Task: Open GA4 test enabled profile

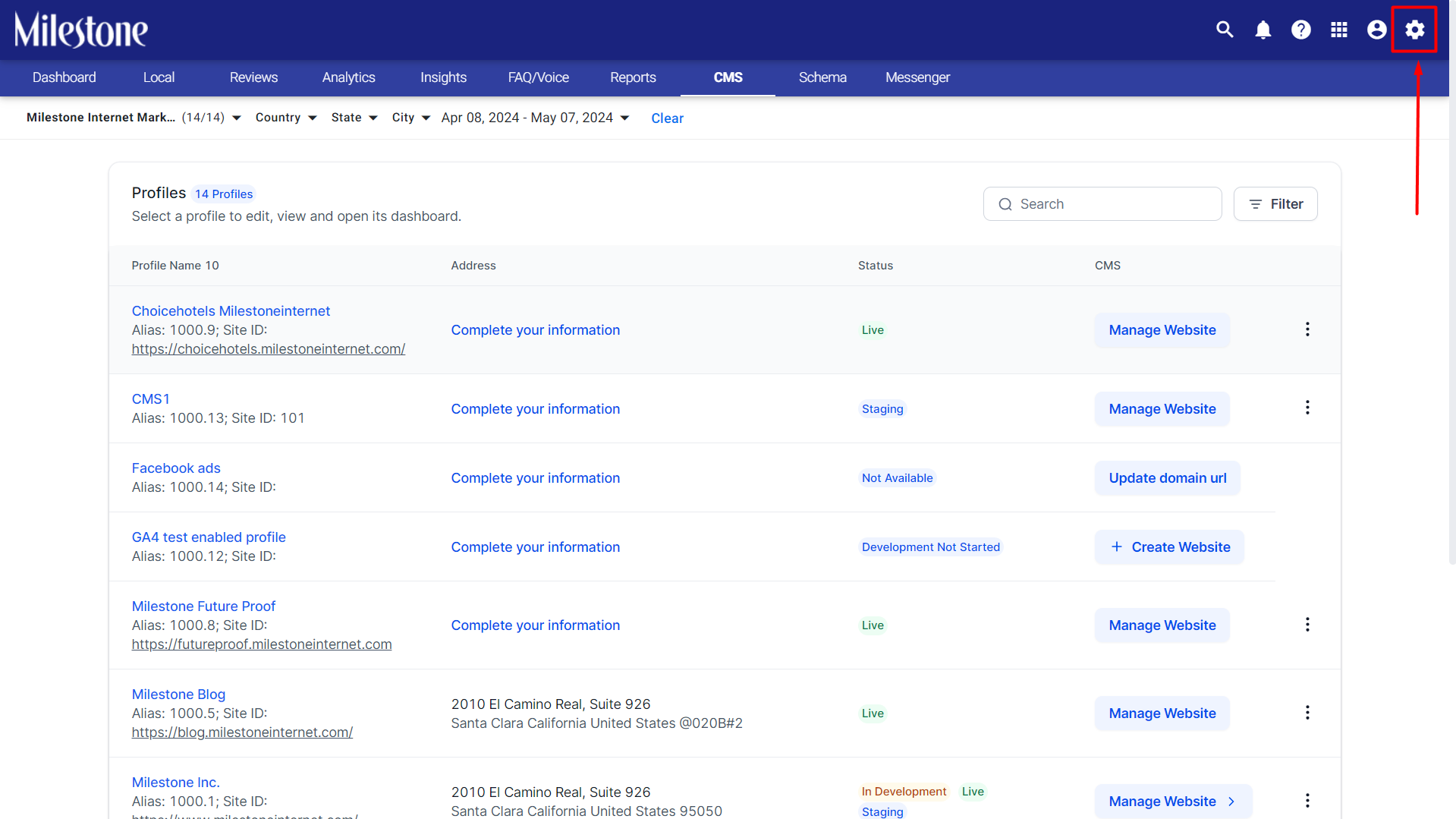Action: coord(209,537)
